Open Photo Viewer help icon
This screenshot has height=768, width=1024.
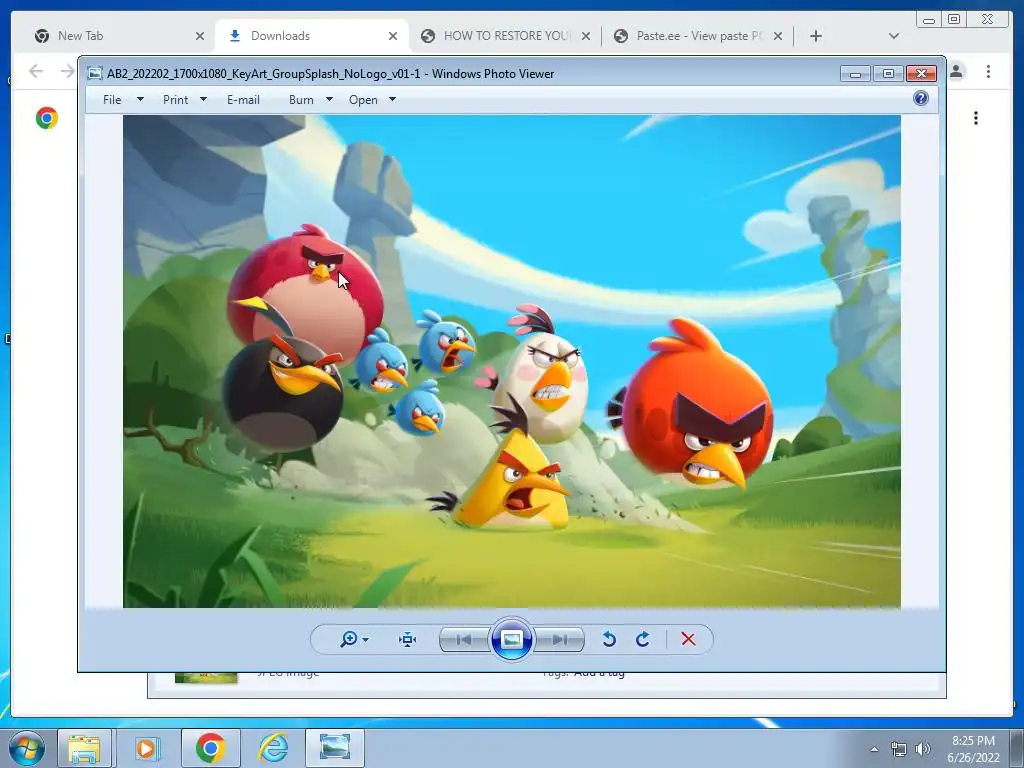[921, 98]
